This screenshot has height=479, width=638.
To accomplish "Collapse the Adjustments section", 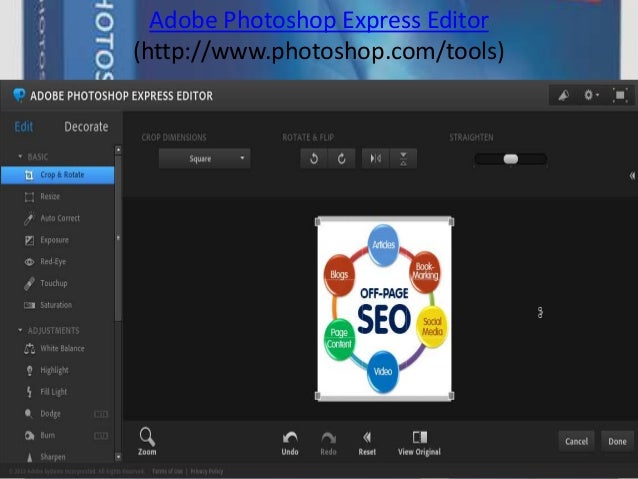I will (x=20, y=330).
